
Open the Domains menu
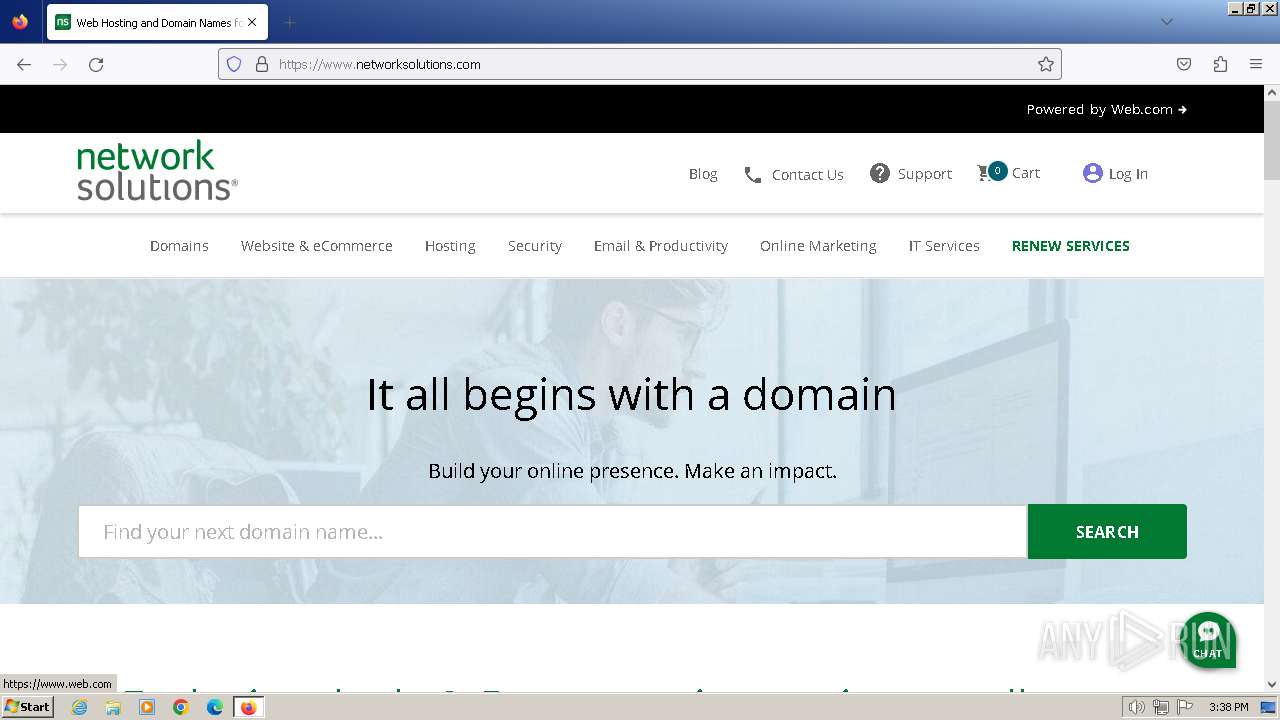(x=179, y=246)
